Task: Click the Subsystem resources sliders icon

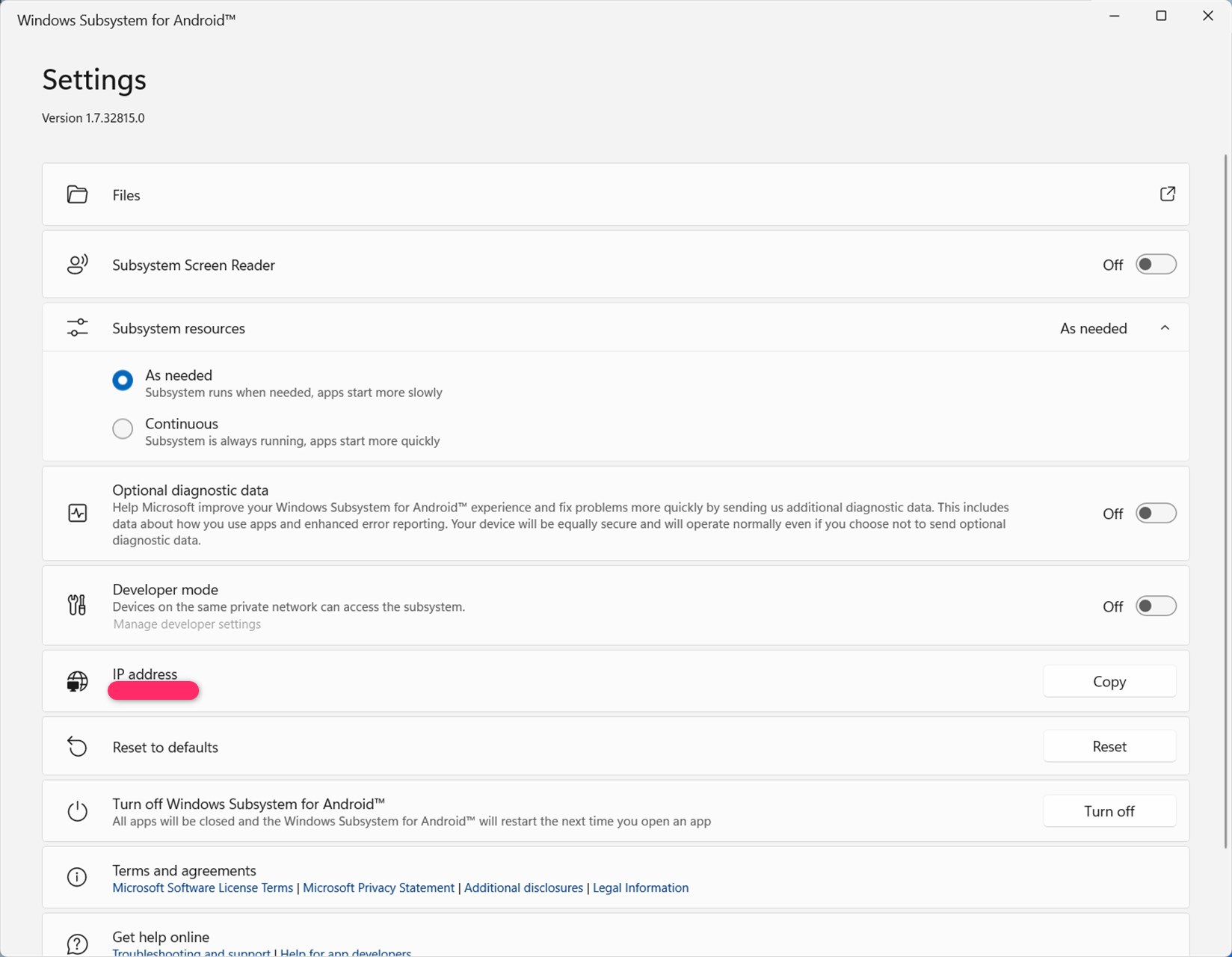Action: pos(77,327)
